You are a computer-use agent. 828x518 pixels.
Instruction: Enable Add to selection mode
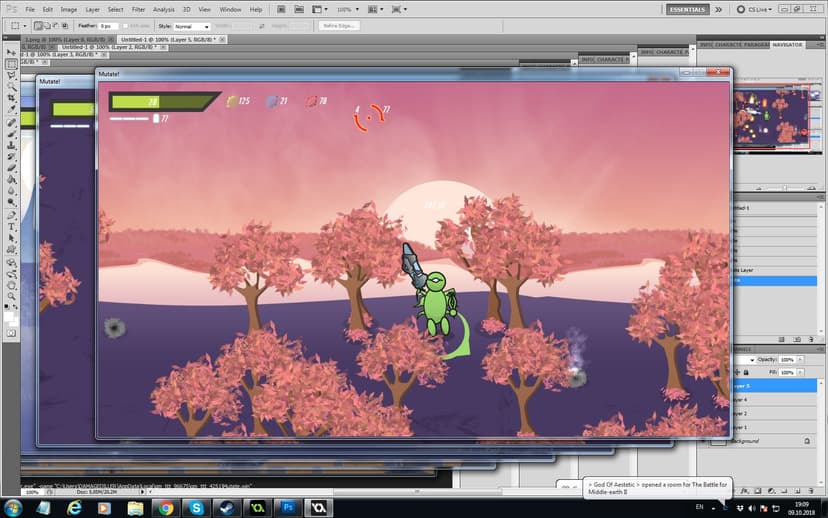coord(47,25)
